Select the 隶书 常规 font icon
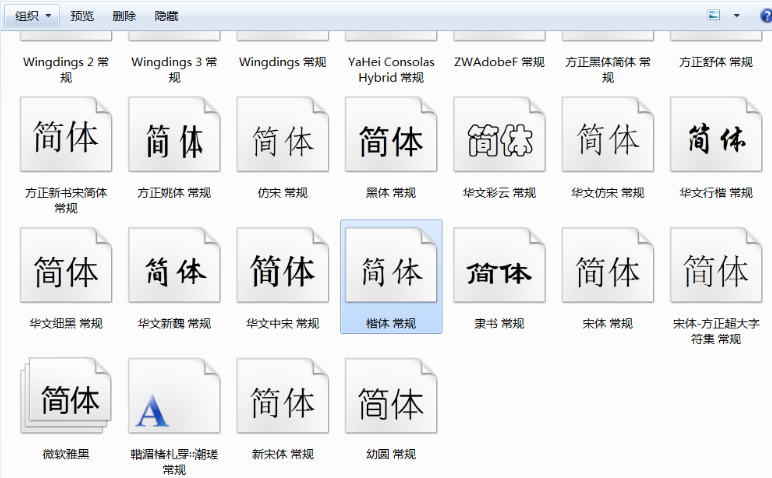The width and height of the screenshot is (772, 478). pyautogui.click(x=499, y=265)
